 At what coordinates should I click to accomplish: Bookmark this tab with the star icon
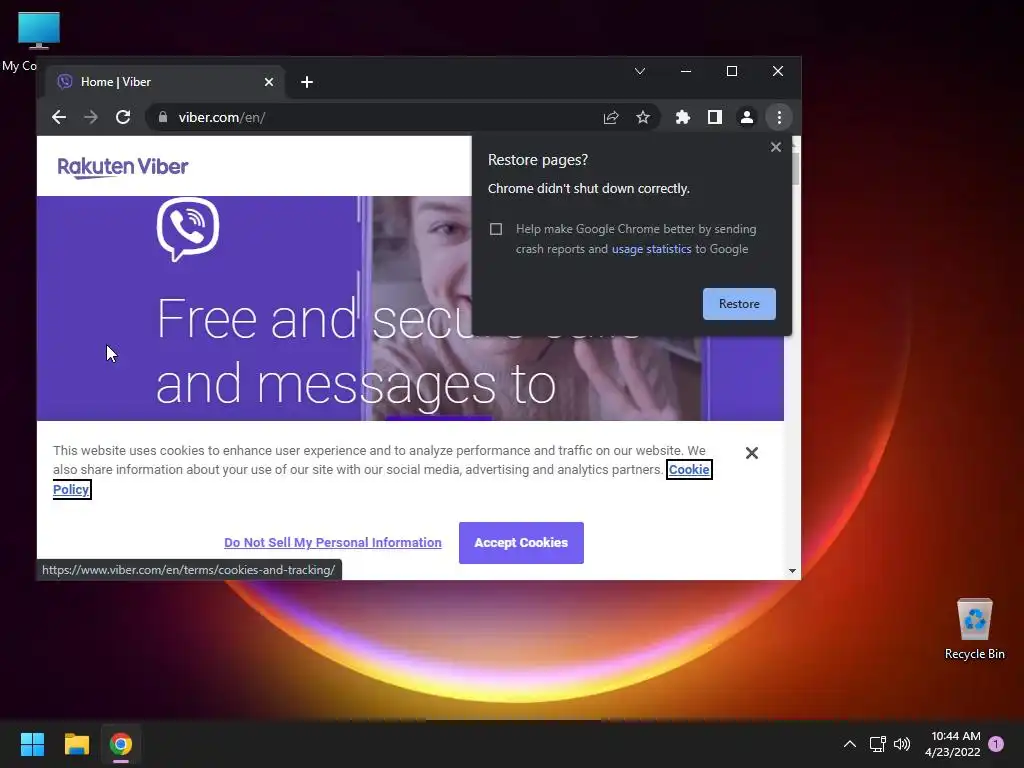pyautogui.click(x=643, y=118)
